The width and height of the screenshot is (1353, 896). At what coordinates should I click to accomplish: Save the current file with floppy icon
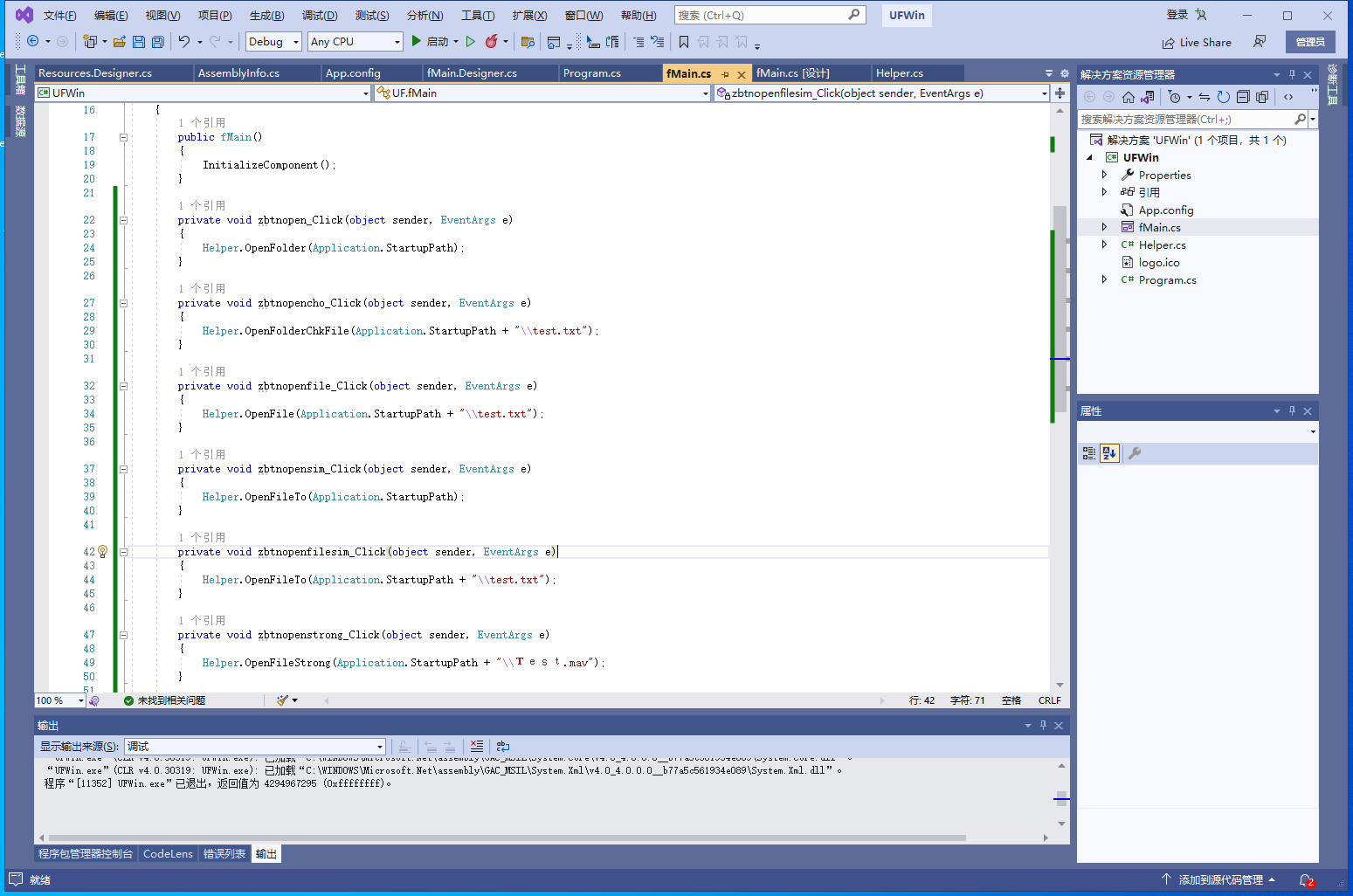point(139,41)
